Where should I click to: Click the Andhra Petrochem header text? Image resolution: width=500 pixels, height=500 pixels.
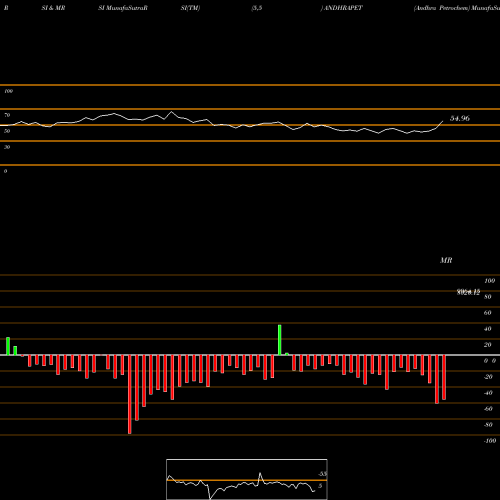click(441, 8)
